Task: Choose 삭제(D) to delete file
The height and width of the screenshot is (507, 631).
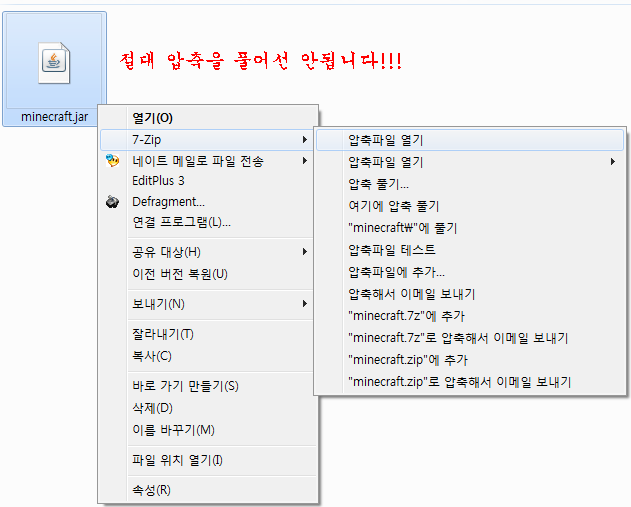Action: pyautogui.click(x=208, y=408)
